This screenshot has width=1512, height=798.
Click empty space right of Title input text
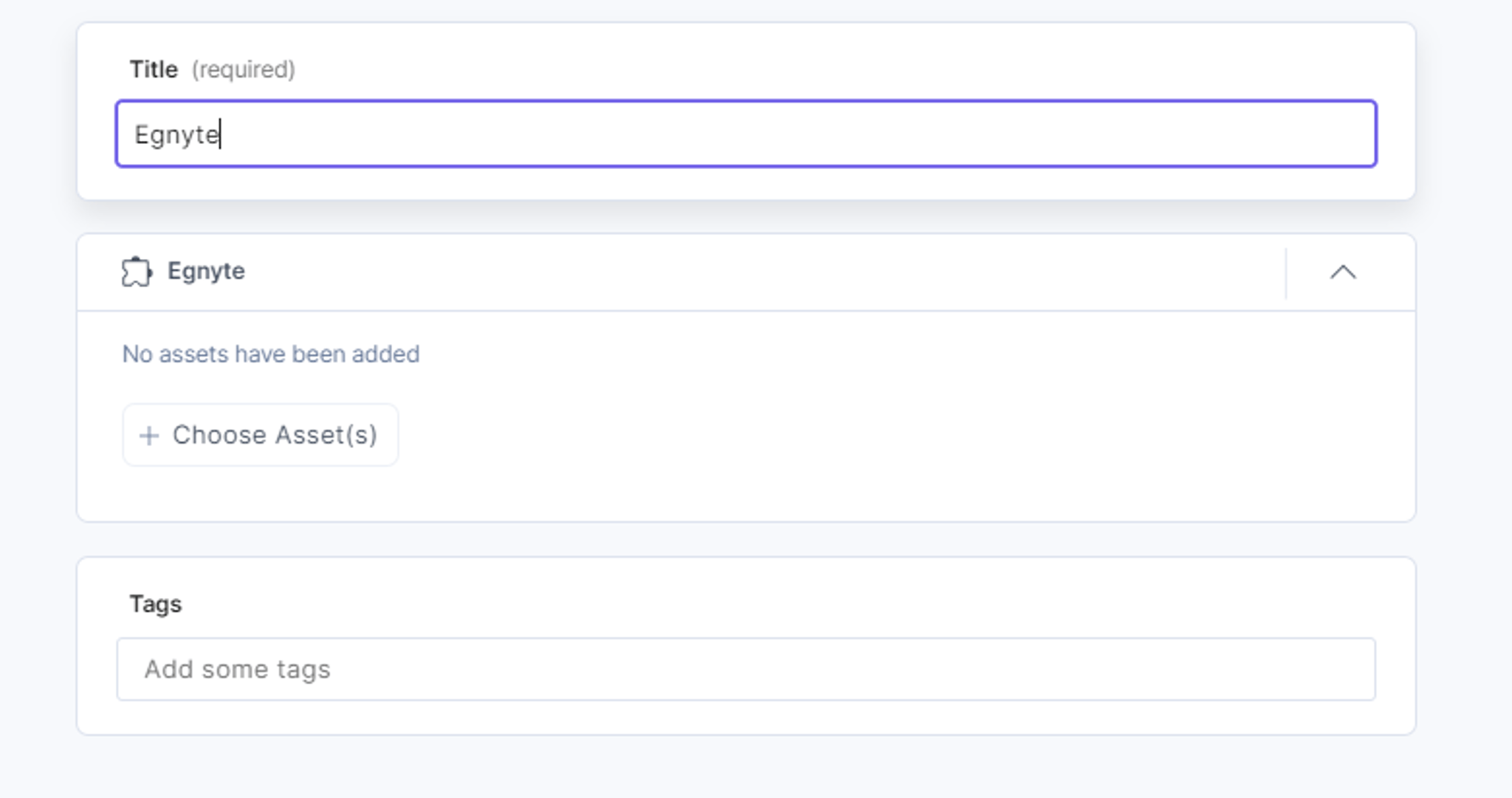click(x=812, y=134)
